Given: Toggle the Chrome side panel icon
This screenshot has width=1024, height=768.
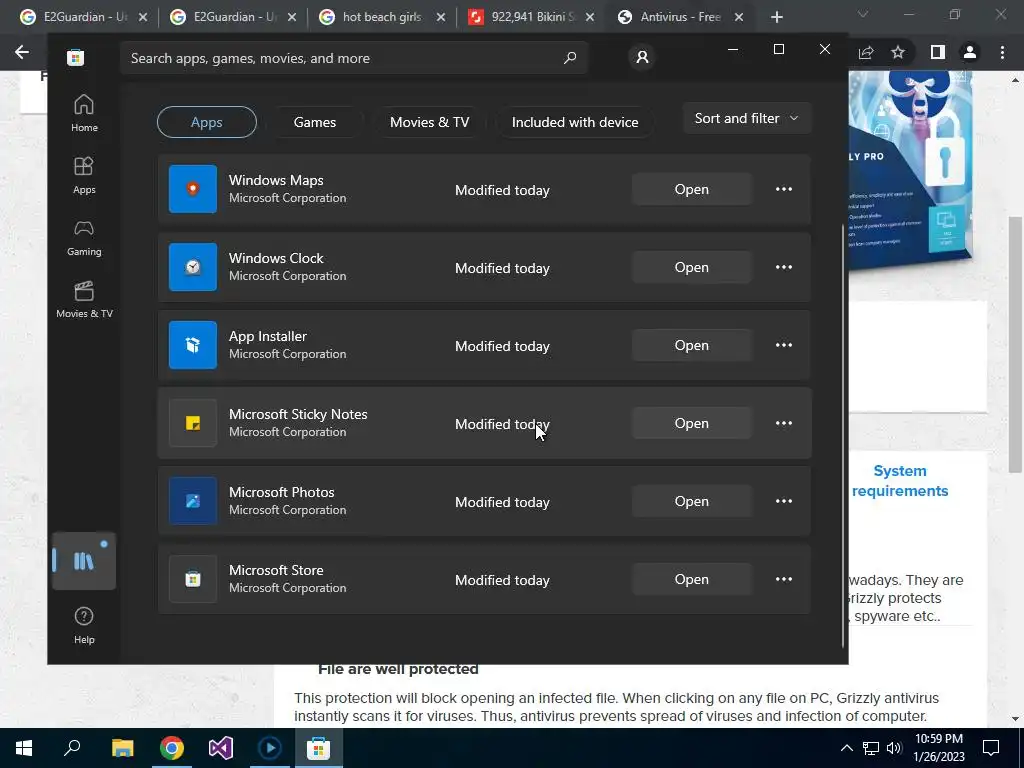Looking at the screenshot, I should coord(938,52).
